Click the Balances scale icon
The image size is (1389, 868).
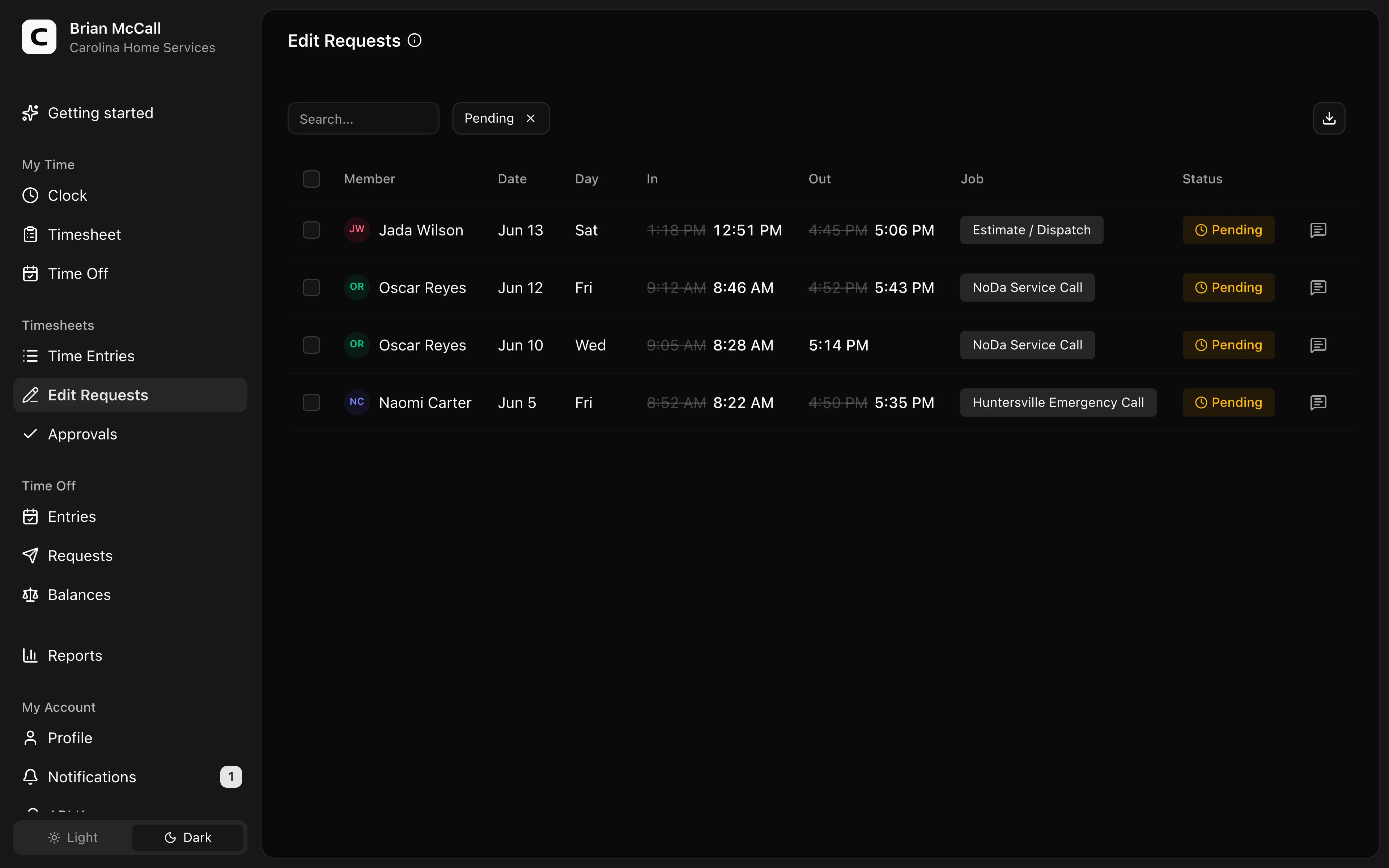(30, 595)
